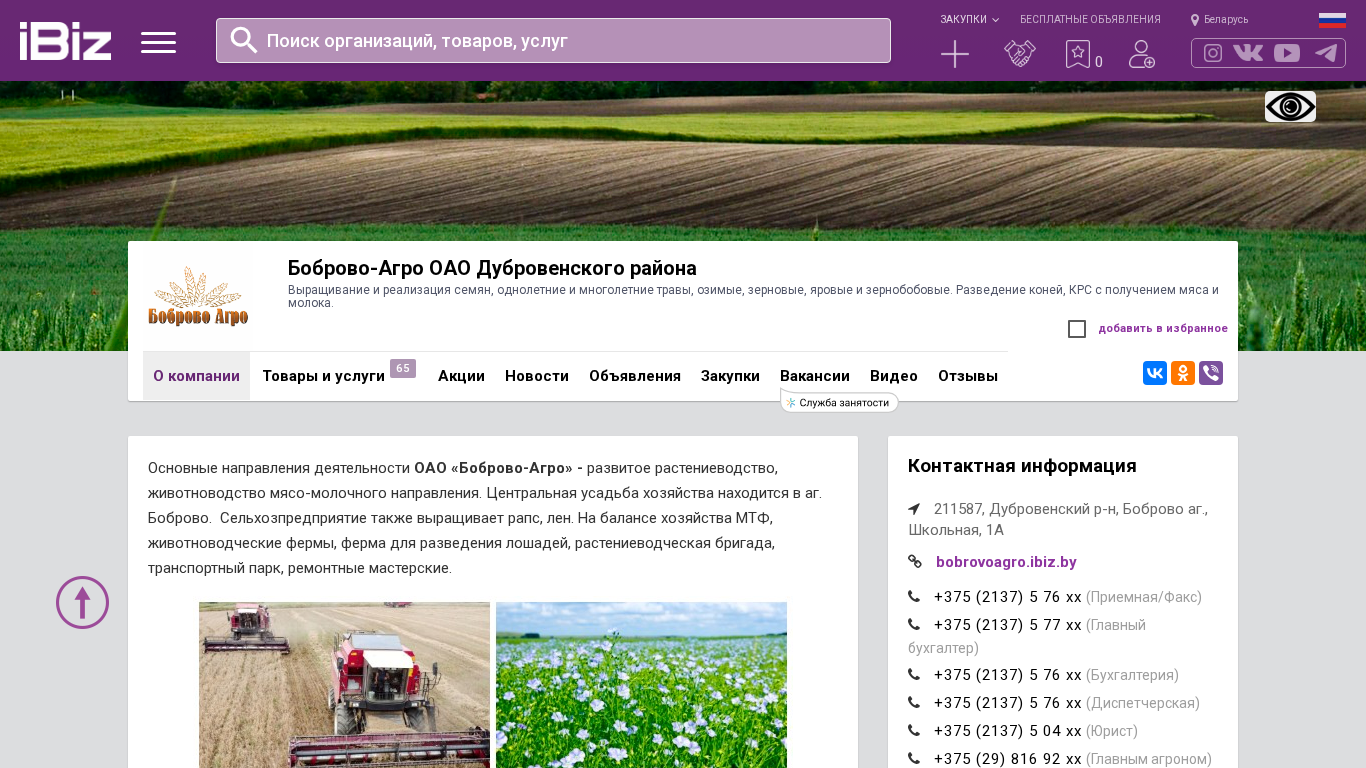This screenshot has height=768, width=1366.
Task: Switch to the Видео tab
Action: point(894,376)
